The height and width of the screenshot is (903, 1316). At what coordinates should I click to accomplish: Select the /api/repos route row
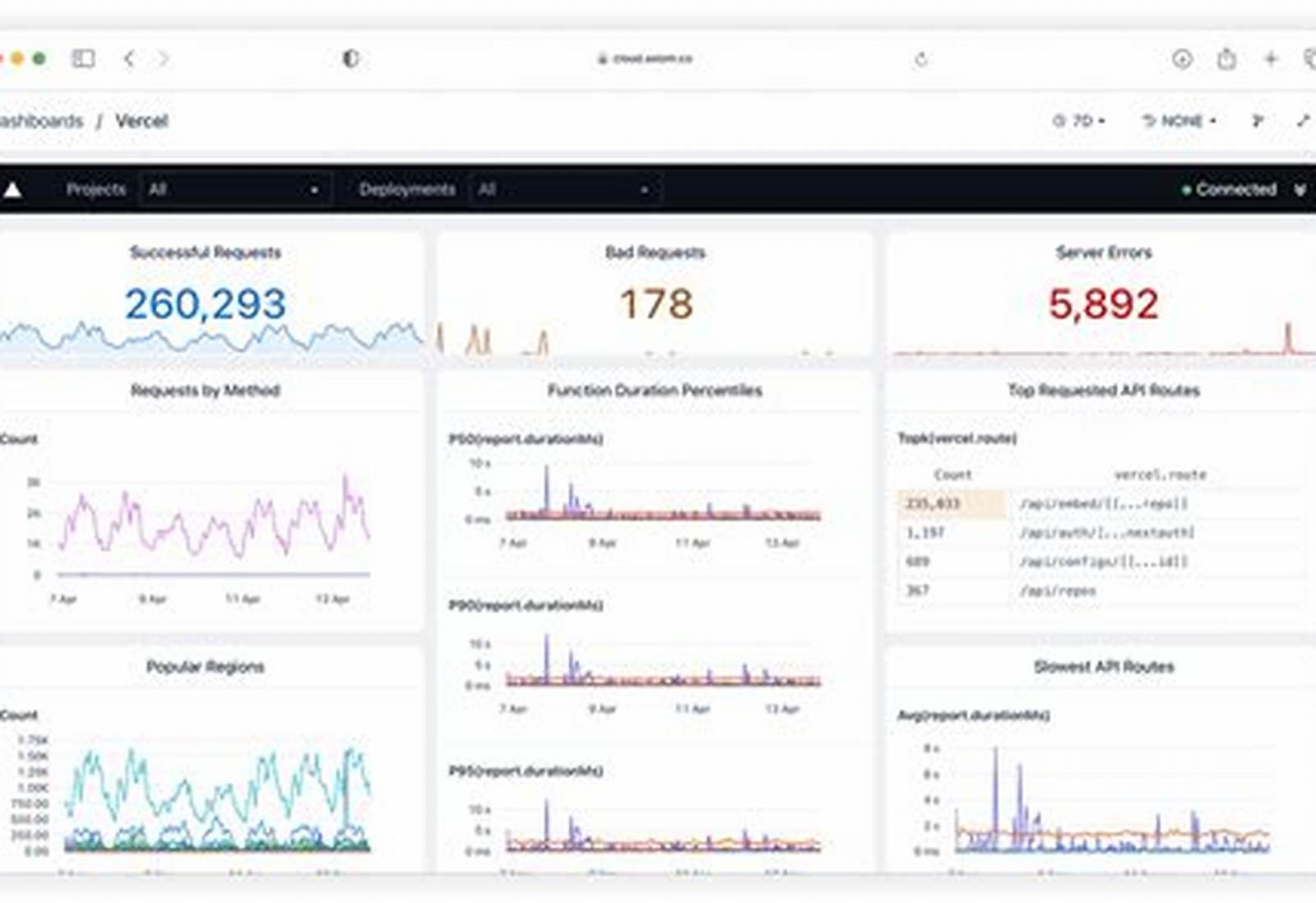(1100, 590)
